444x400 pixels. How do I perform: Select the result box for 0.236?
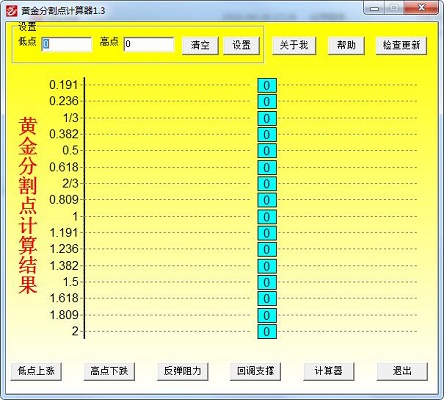pos(267,102)
